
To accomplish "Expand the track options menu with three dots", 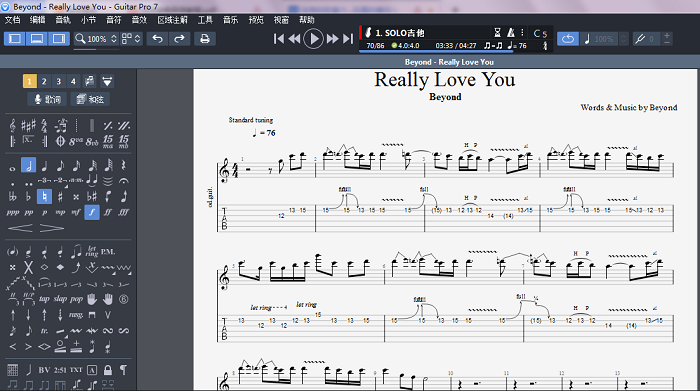I will pyautogui.click(x=522, y=33).
